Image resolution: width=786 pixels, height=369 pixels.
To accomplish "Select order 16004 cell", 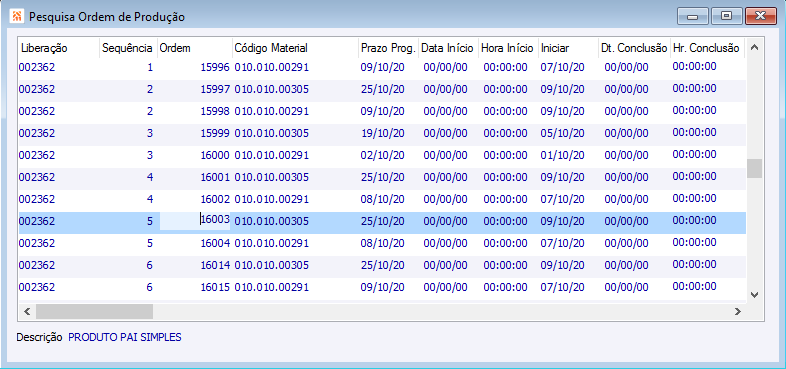I will [194, 244].
